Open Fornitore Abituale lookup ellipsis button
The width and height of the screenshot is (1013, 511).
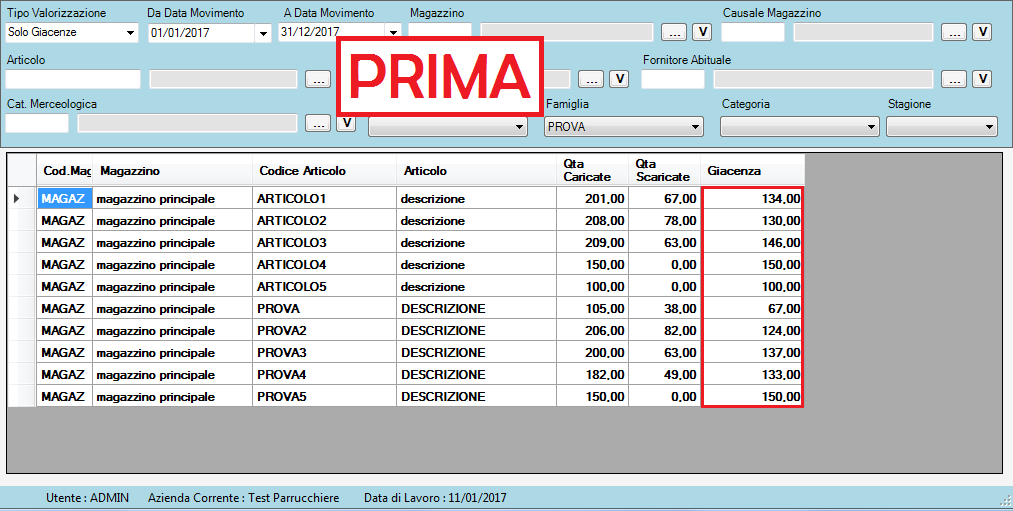[x=954, y=79]
